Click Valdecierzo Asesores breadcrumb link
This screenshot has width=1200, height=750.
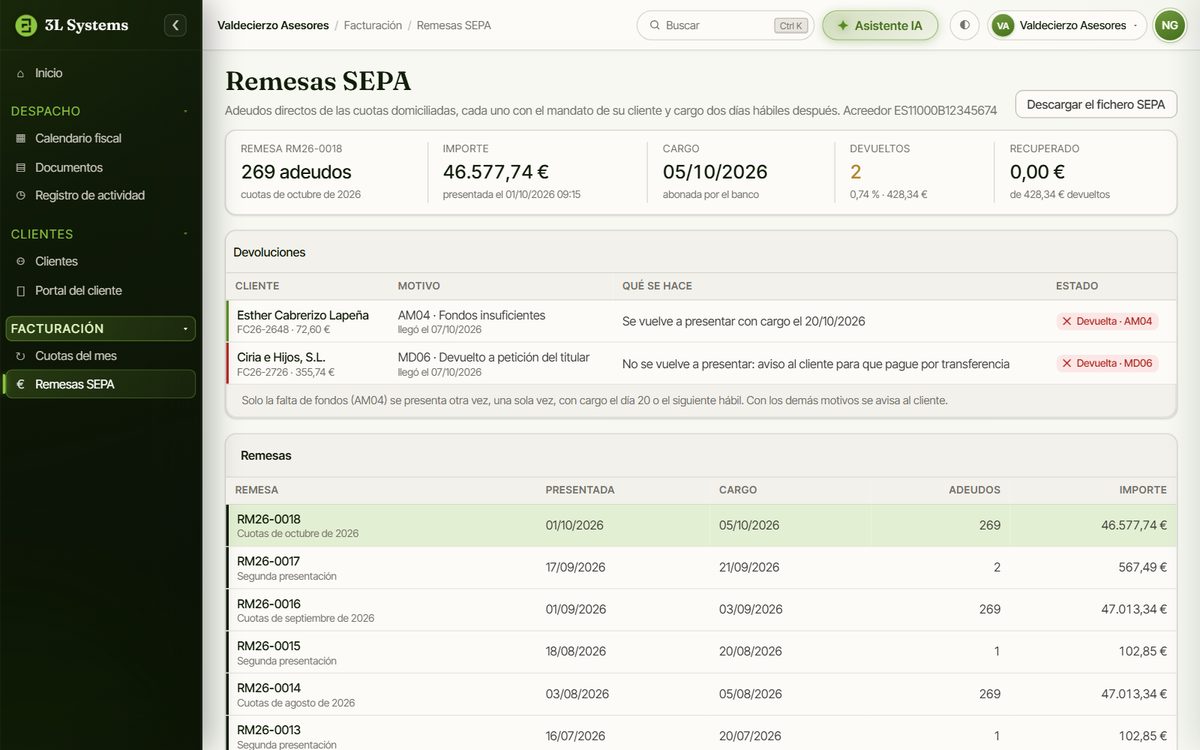click(x=273, y=25)
